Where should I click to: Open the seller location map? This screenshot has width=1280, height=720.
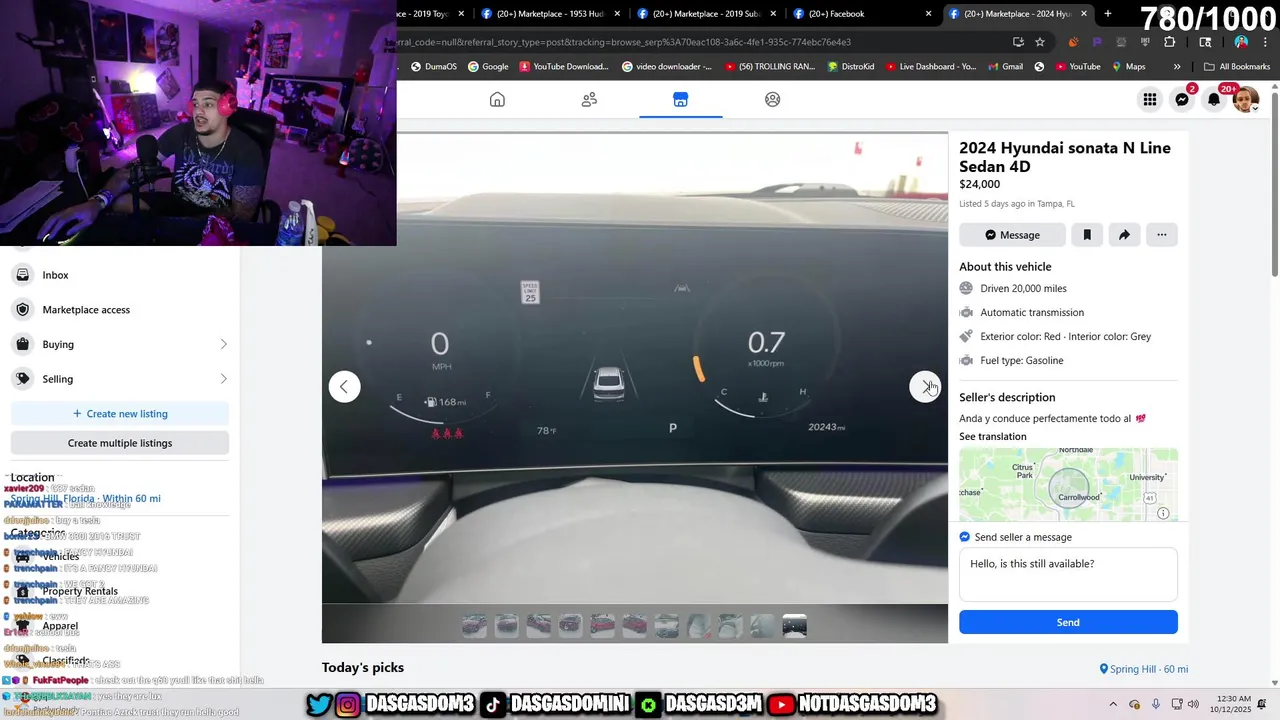tap(1068, 484)
